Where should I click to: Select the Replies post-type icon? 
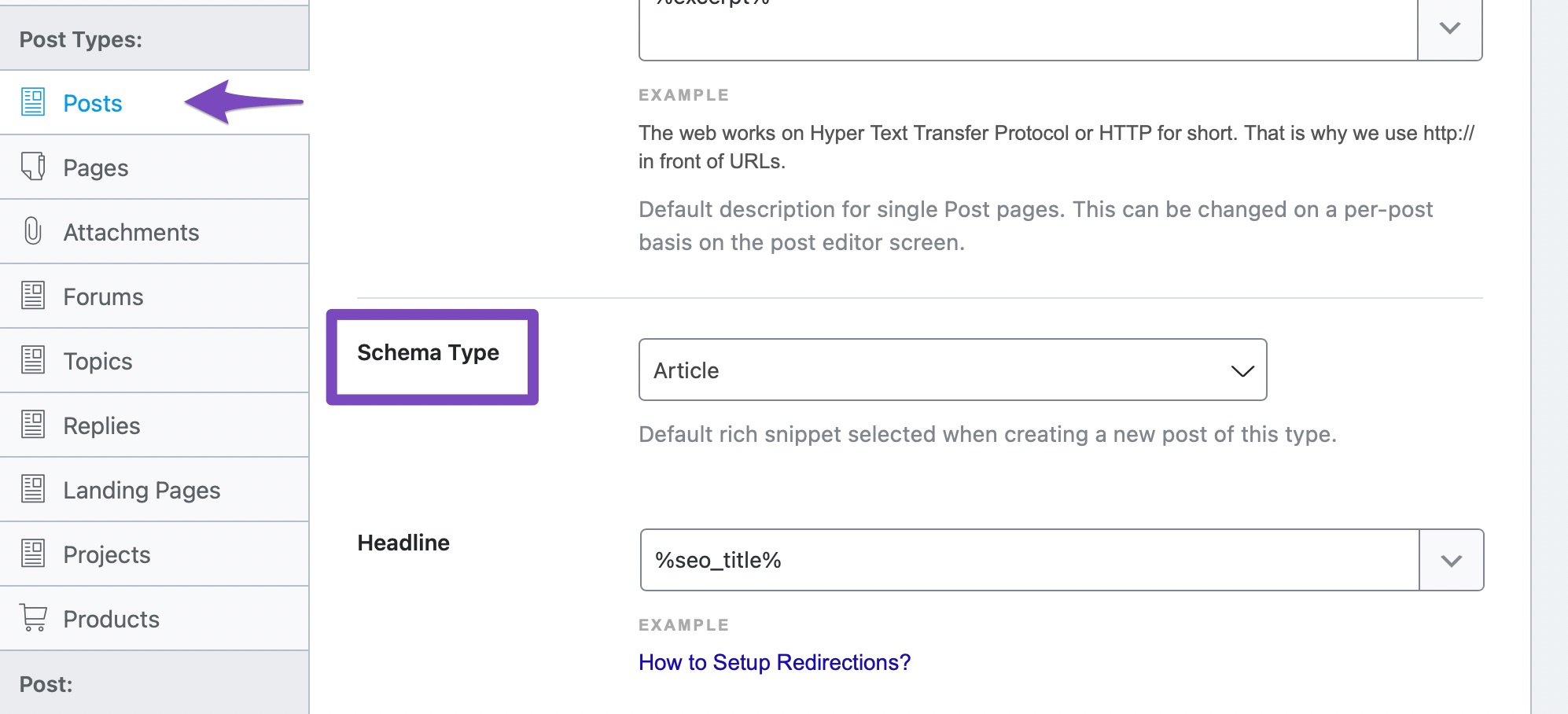[x=33, y=425]
